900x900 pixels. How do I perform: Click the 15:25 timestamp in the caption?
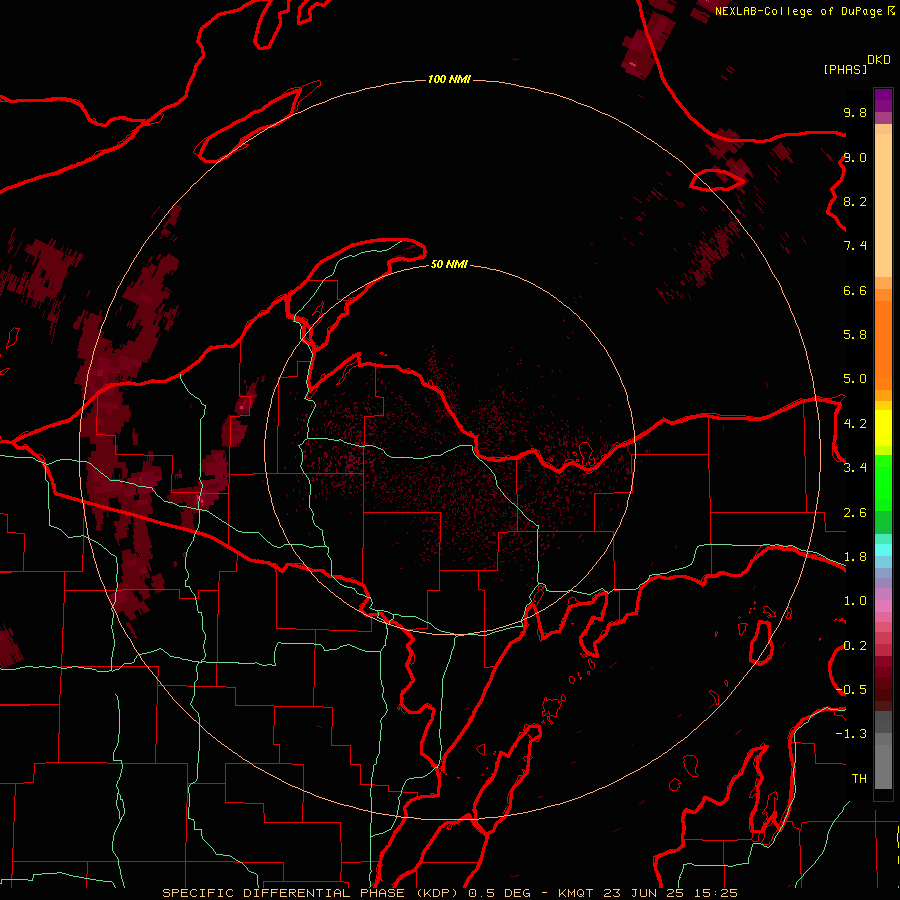coord(715,893)
